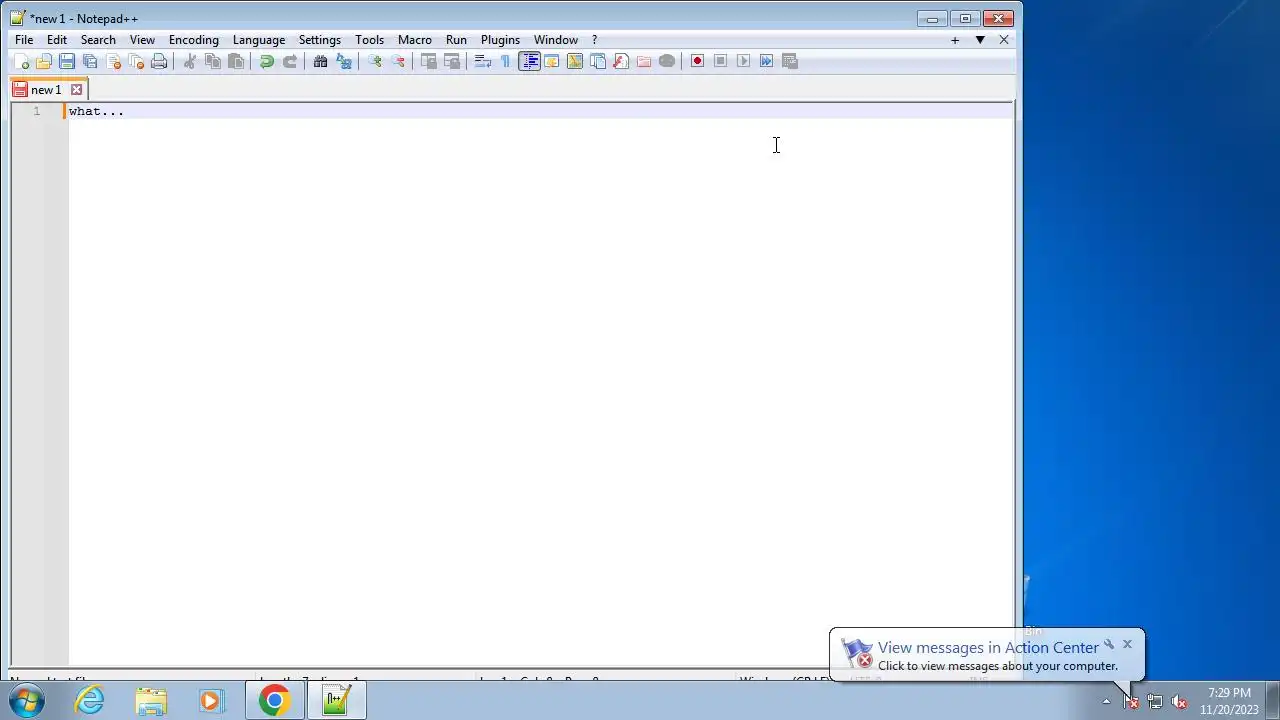The height and width of the screenshot is (720, 1280).
Task: Toggle the indent guide icon
Action: [x=529, y=61]
